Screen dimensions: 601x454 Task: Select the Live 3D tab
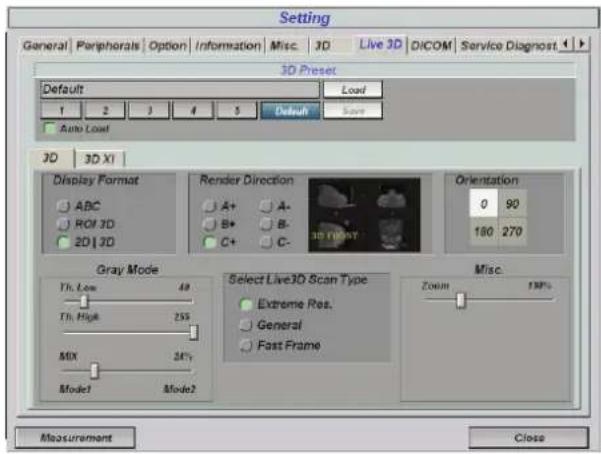click(x=381, y=44)
